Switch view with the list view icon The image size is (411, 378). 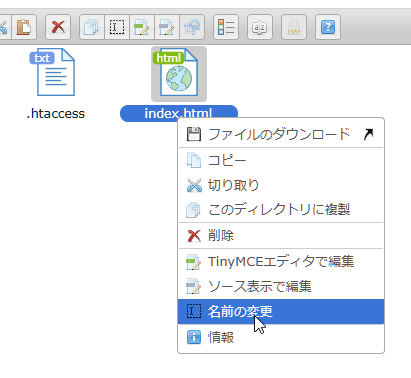pos(226,27)
